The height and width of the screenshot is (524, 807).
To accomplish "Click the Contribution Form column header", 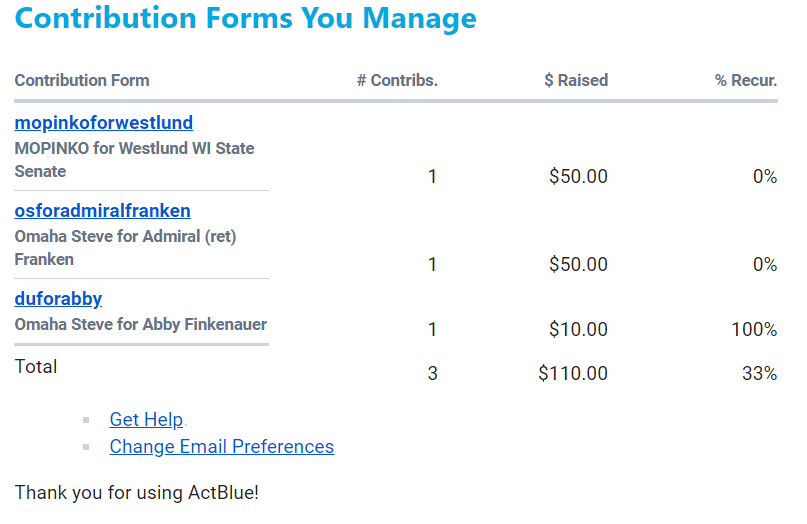I will click(82, 80).
